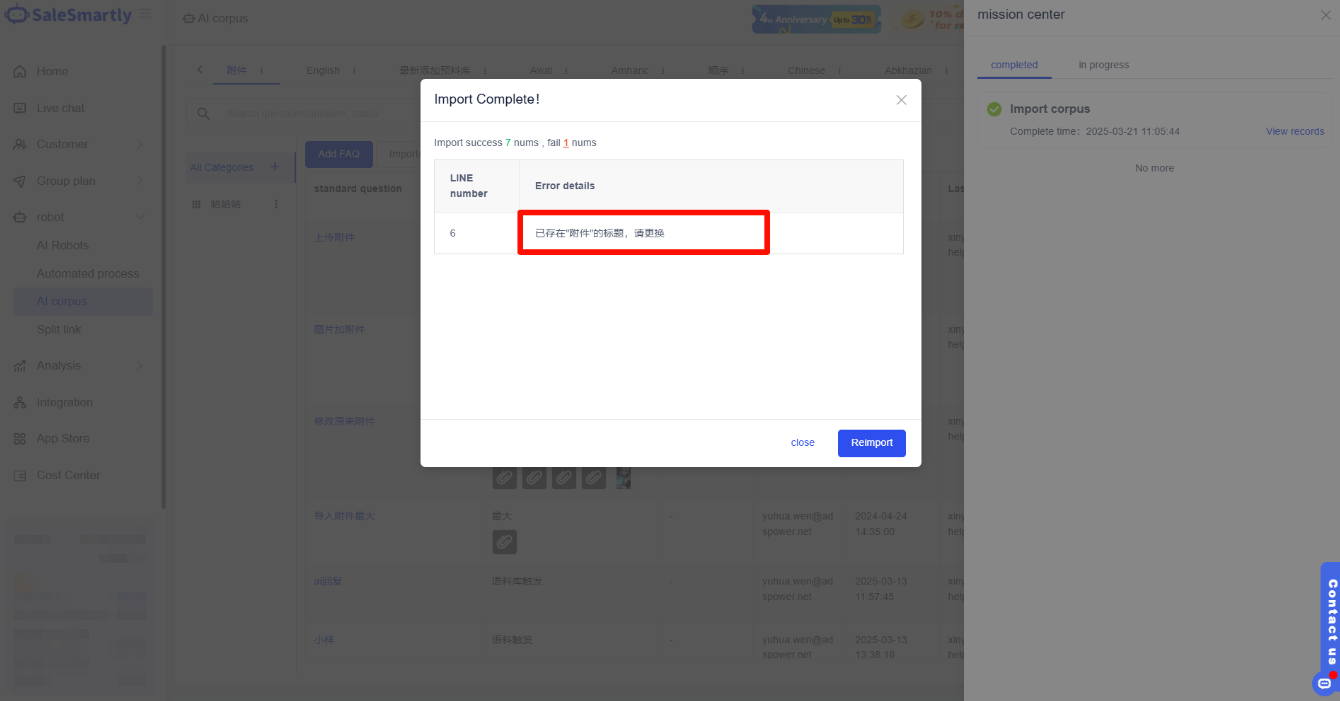The width and height of the screenshot is (1340, 701).
Task: Open the kebab menu on 顺序 tab
Action: [x=742, y=71]
